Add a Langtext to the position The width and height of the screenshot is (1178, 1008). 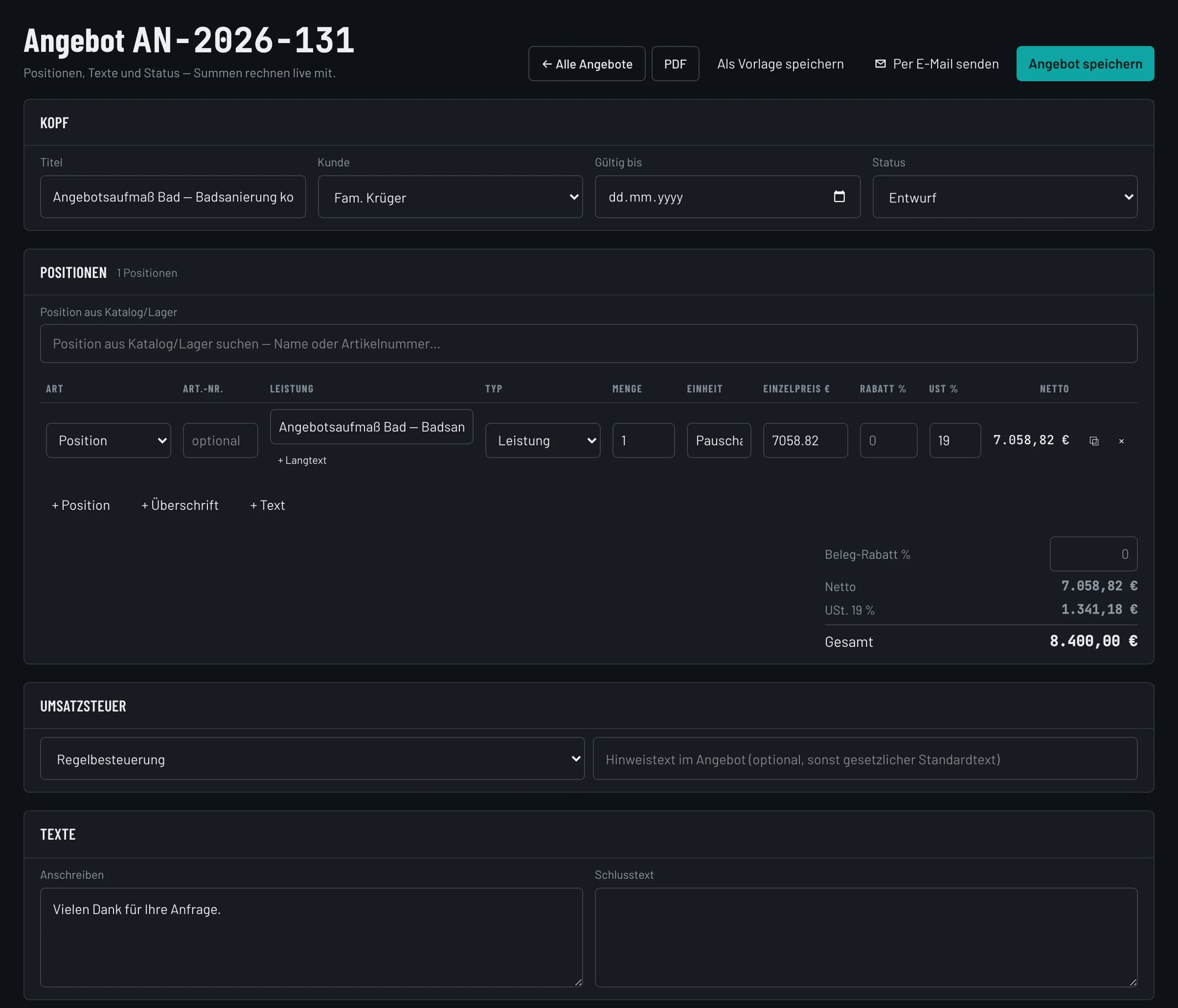click(x=302, y=460)
